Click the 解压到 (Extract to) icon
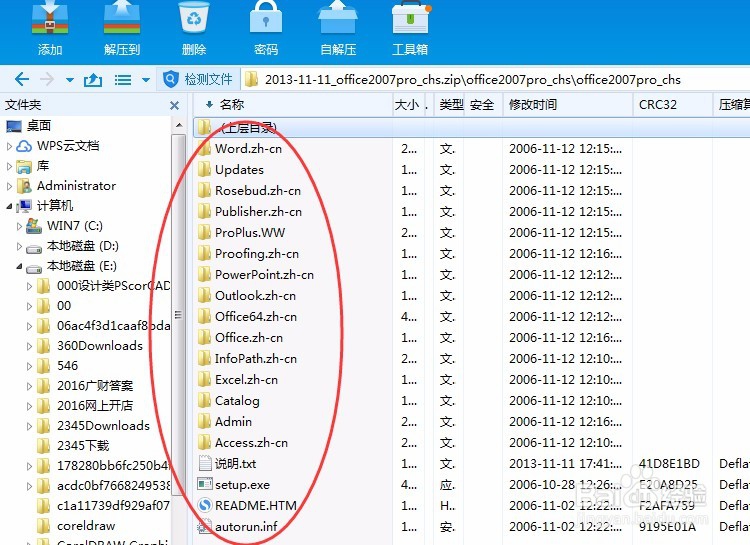 [x=122, y=18]
